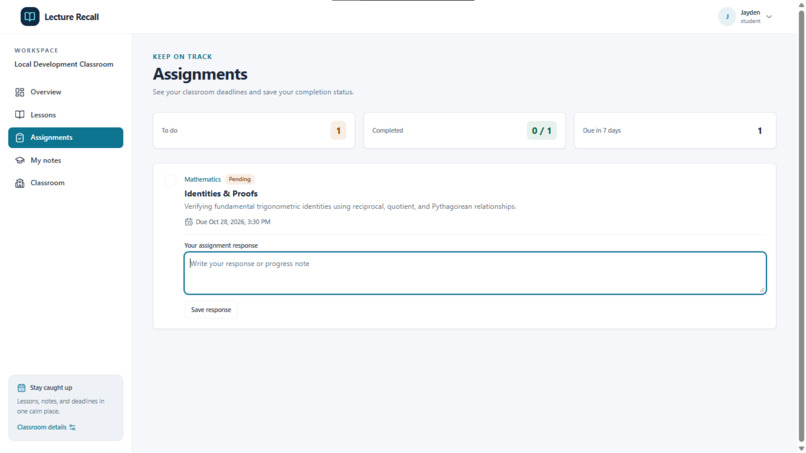Click the Save response button
806x453 pixels.
coord(211,310)
